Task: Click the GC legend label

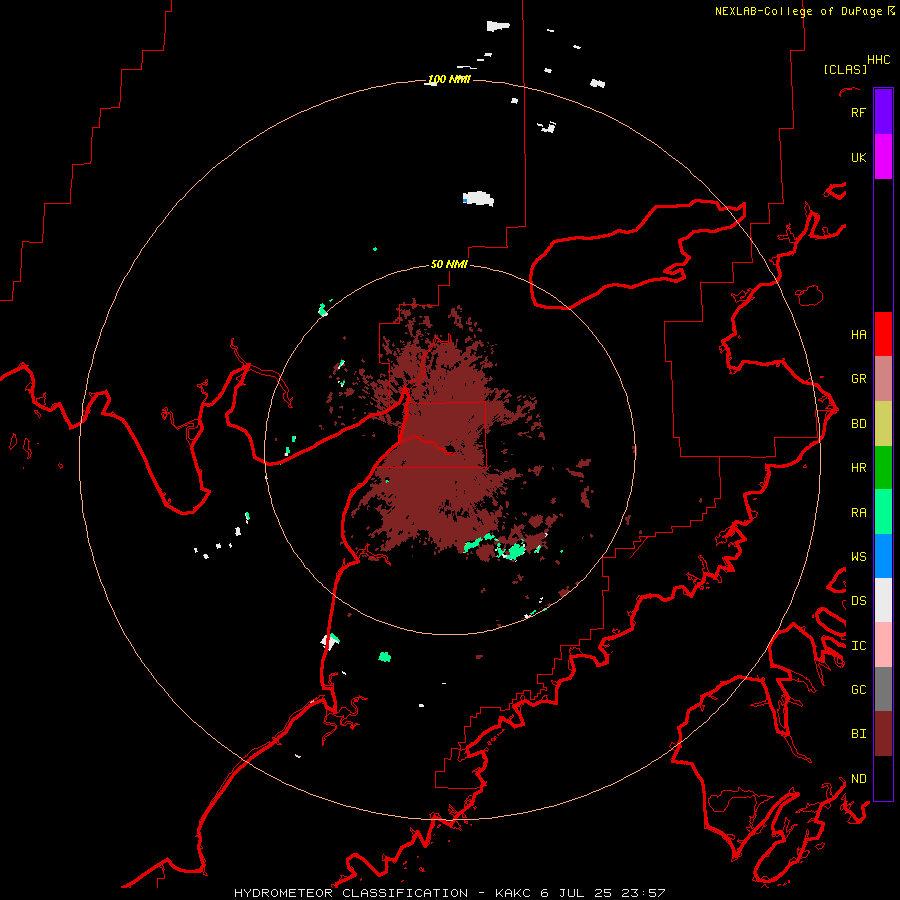Action: pyautogui.click(x=858, y=690)
